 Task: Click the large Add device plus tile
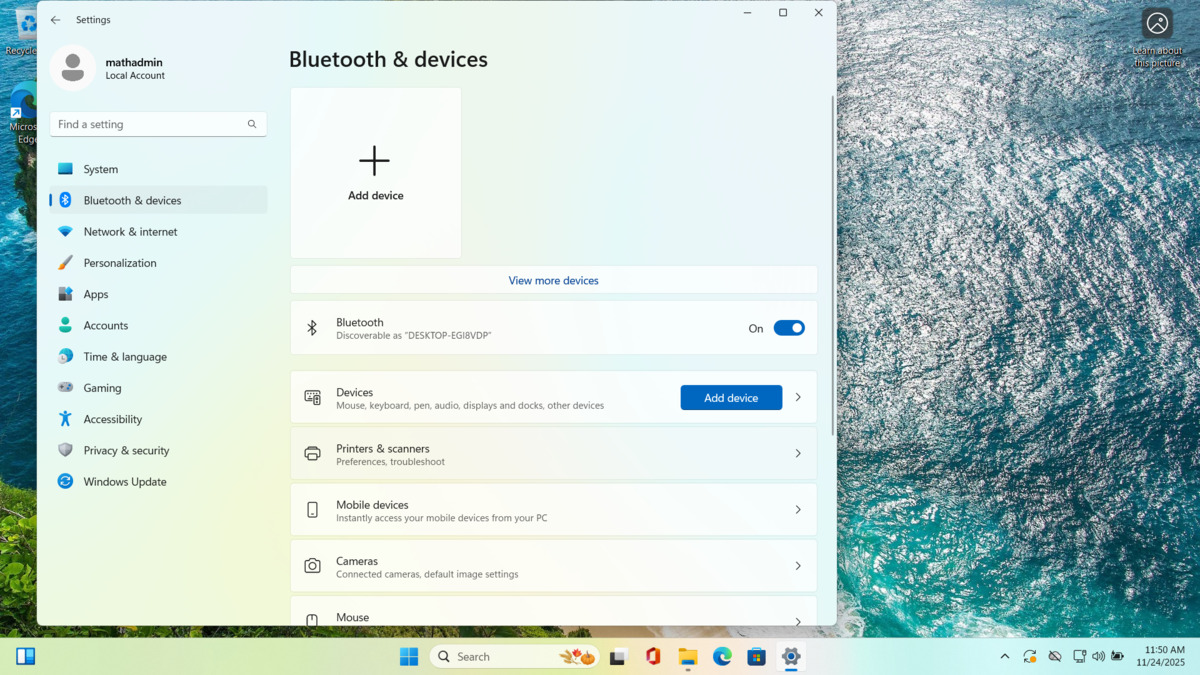[375, 173]
